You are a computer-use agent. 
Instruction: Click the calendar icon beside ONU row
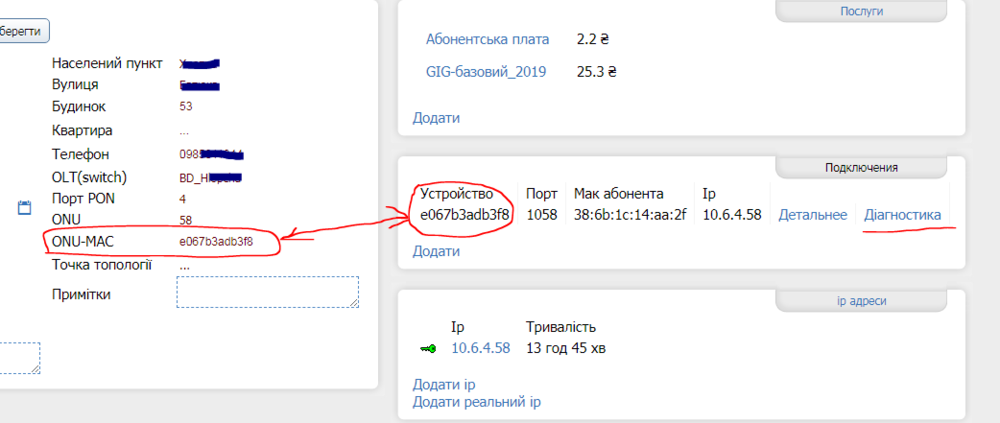(25, 208)
